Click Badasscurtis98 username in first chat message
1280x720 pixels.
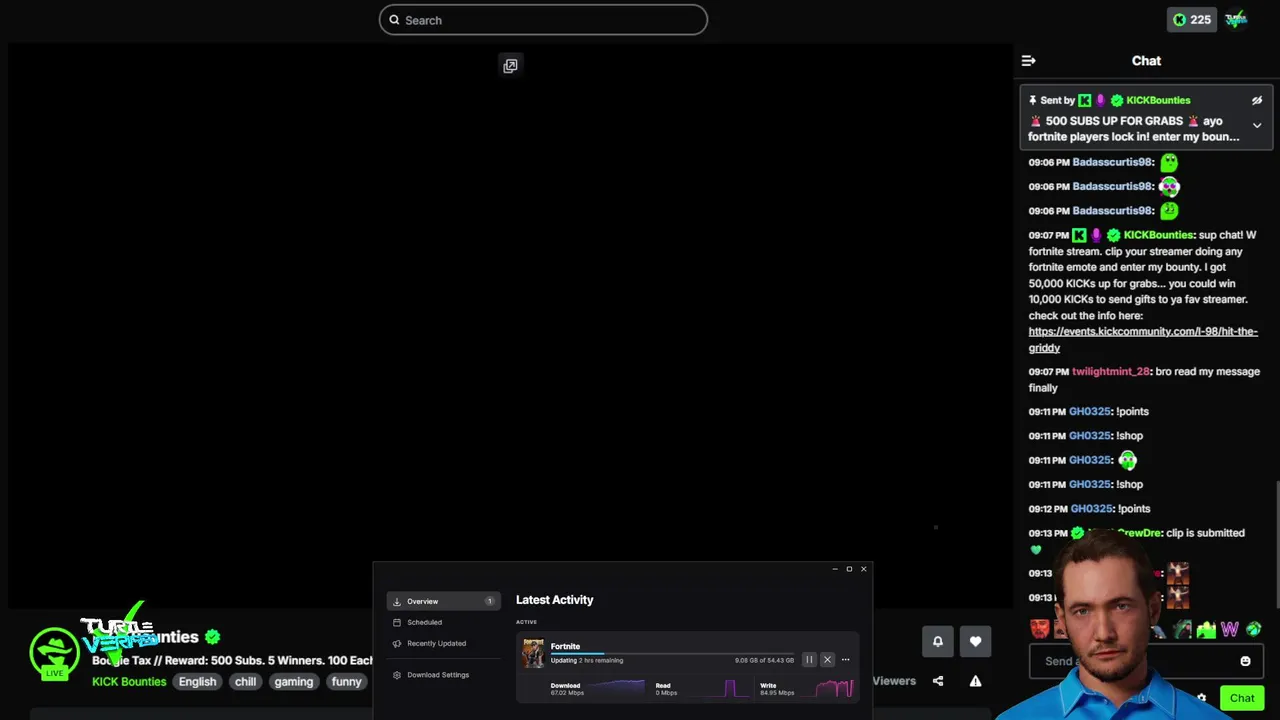click(x=1113, y=162)
